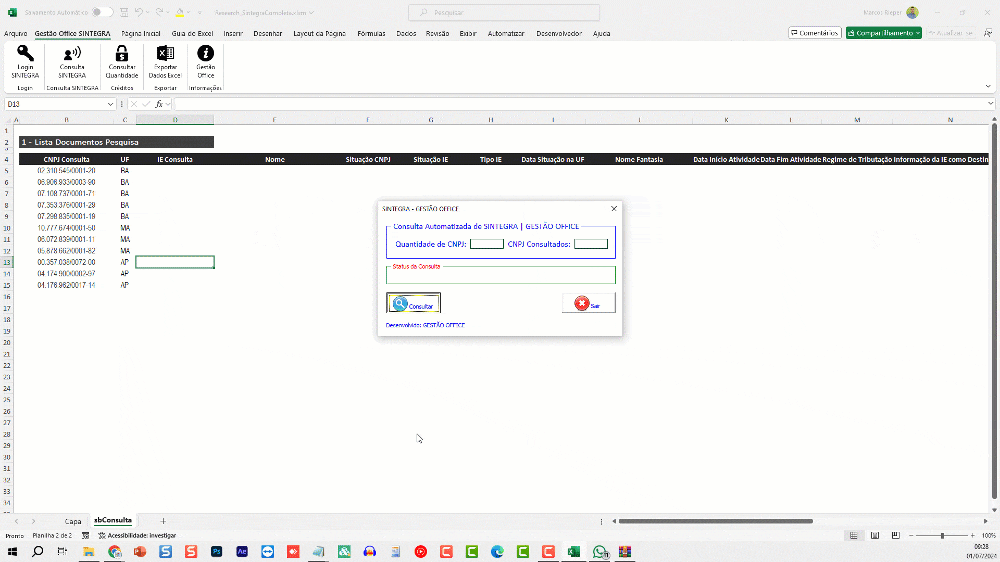Open the Login SINTEGRA ribbon command
1000x562 pixels.
(25, 62)
